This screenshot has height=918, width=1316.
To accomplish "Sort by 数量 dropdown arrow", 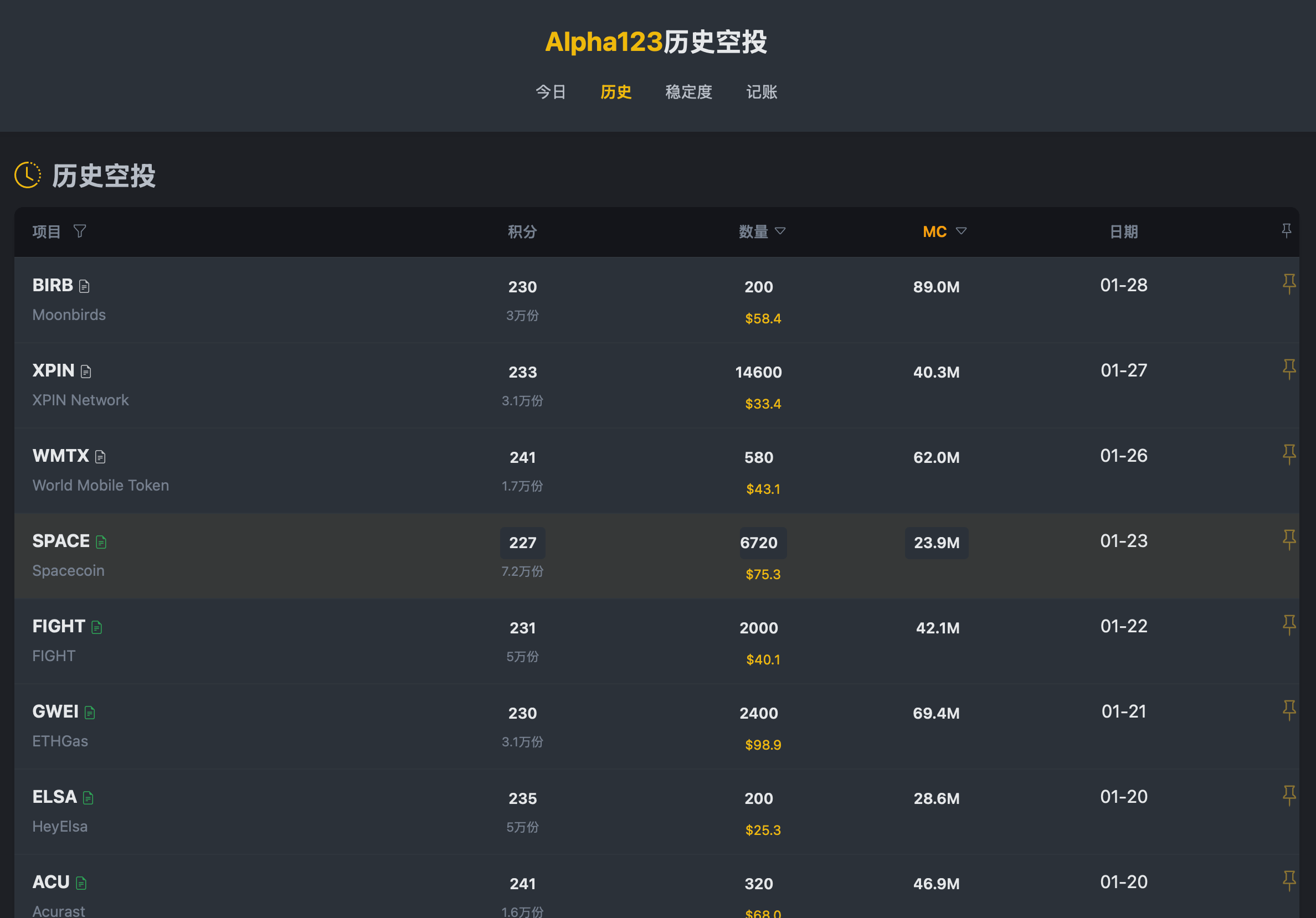I will point(780,231).
